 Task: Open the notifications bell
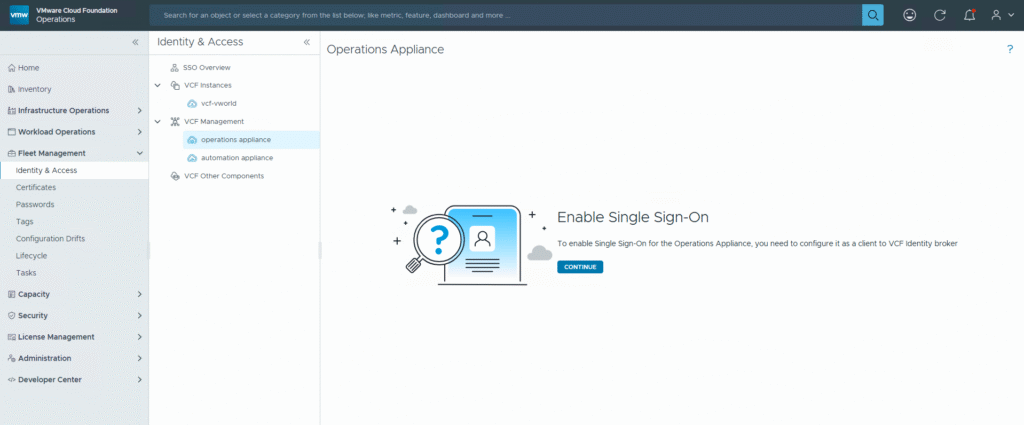pyautogui.click(x=968, y=15)
